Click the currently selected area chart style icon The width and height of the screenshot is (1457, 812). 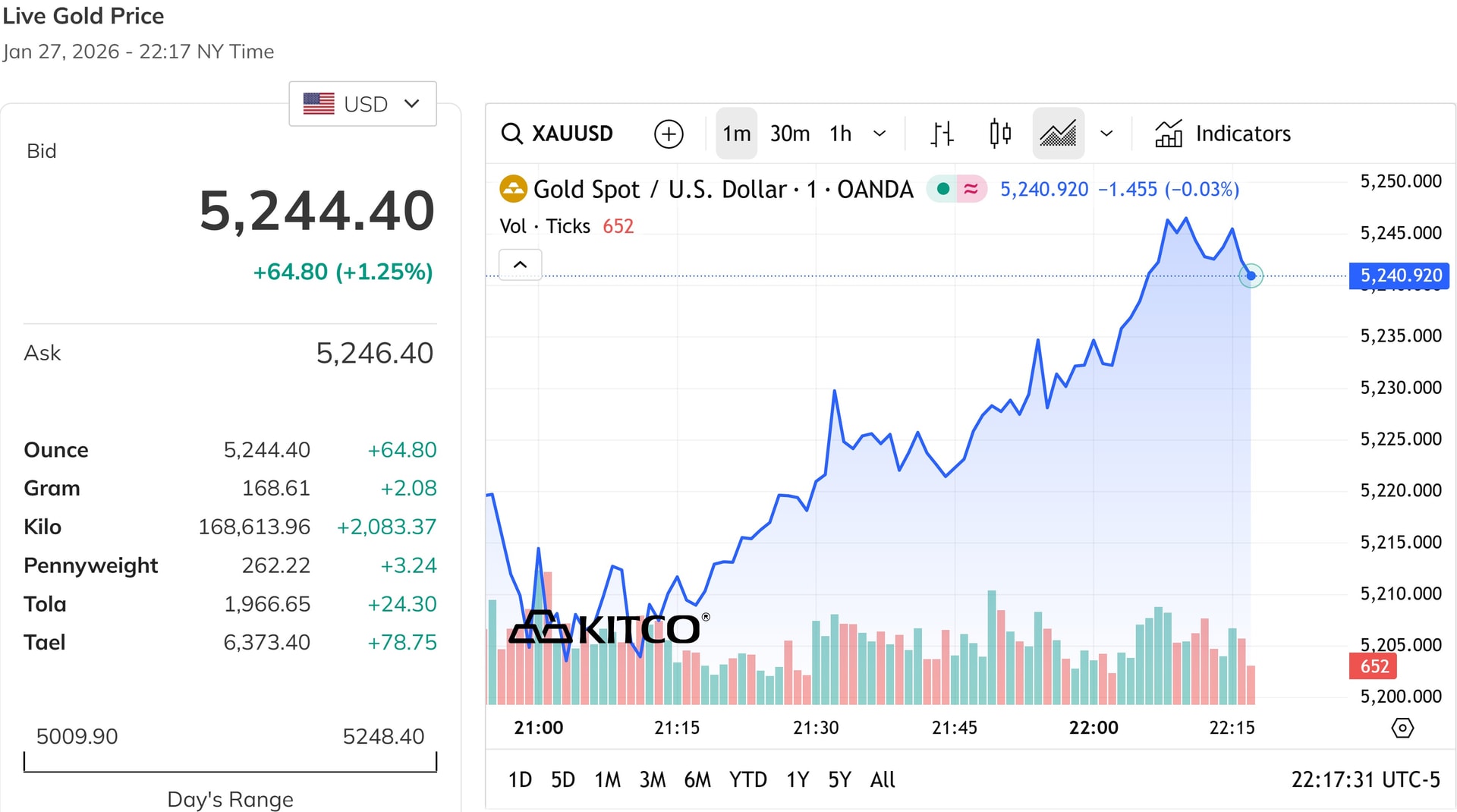click(1058, 134)
